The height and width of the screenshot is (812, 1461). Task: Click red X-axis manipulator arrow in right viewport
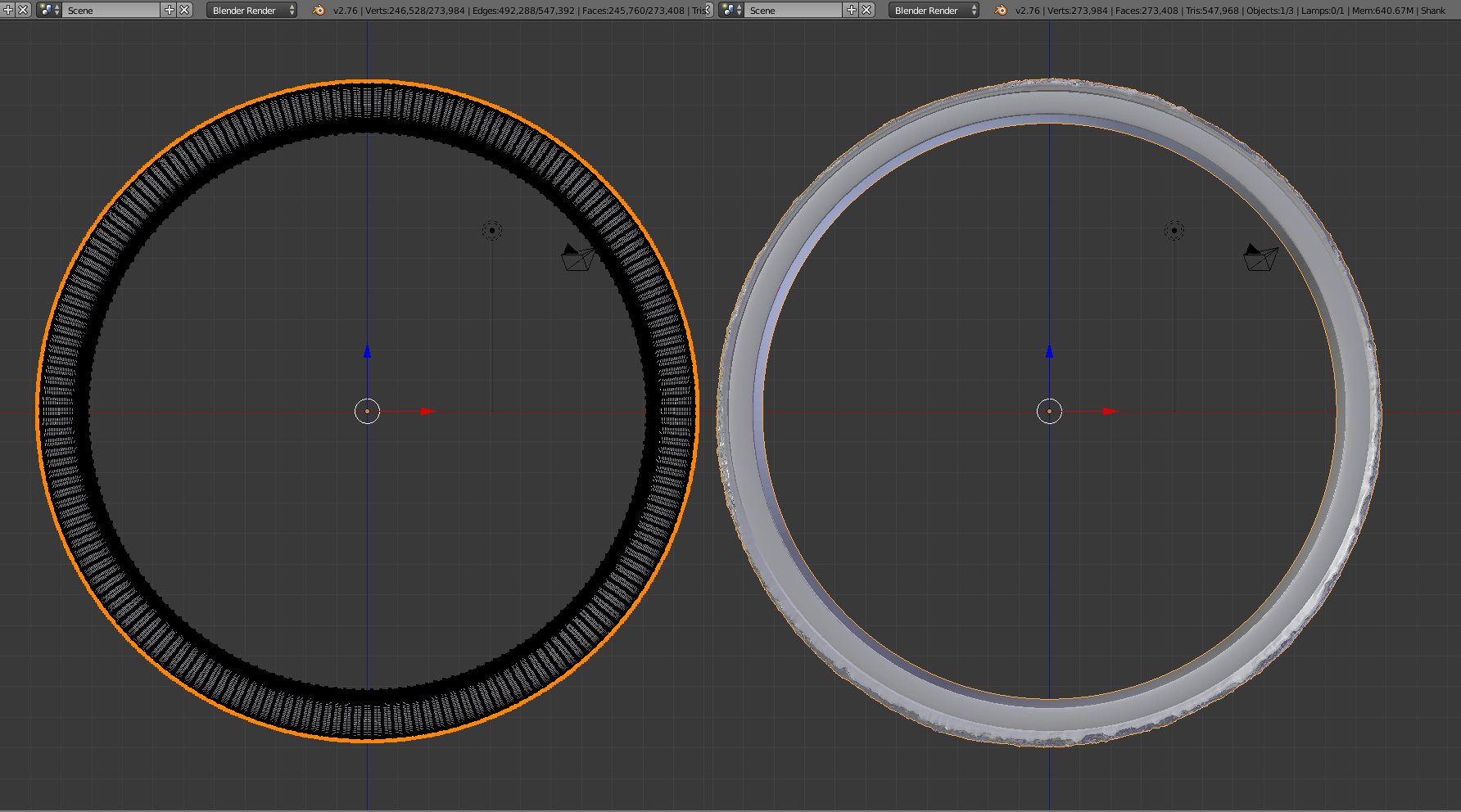coord(1109,411)
